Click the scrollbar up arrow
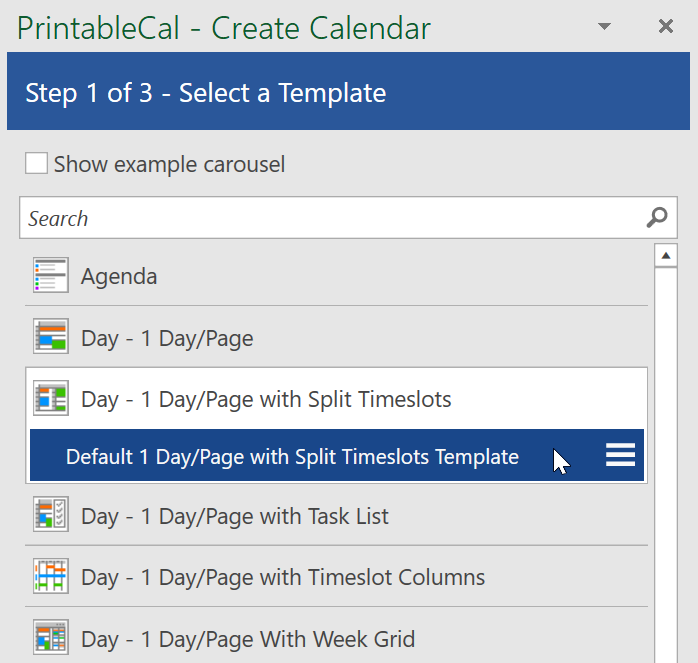The image size is (698, 663). [x=666, y=256]
